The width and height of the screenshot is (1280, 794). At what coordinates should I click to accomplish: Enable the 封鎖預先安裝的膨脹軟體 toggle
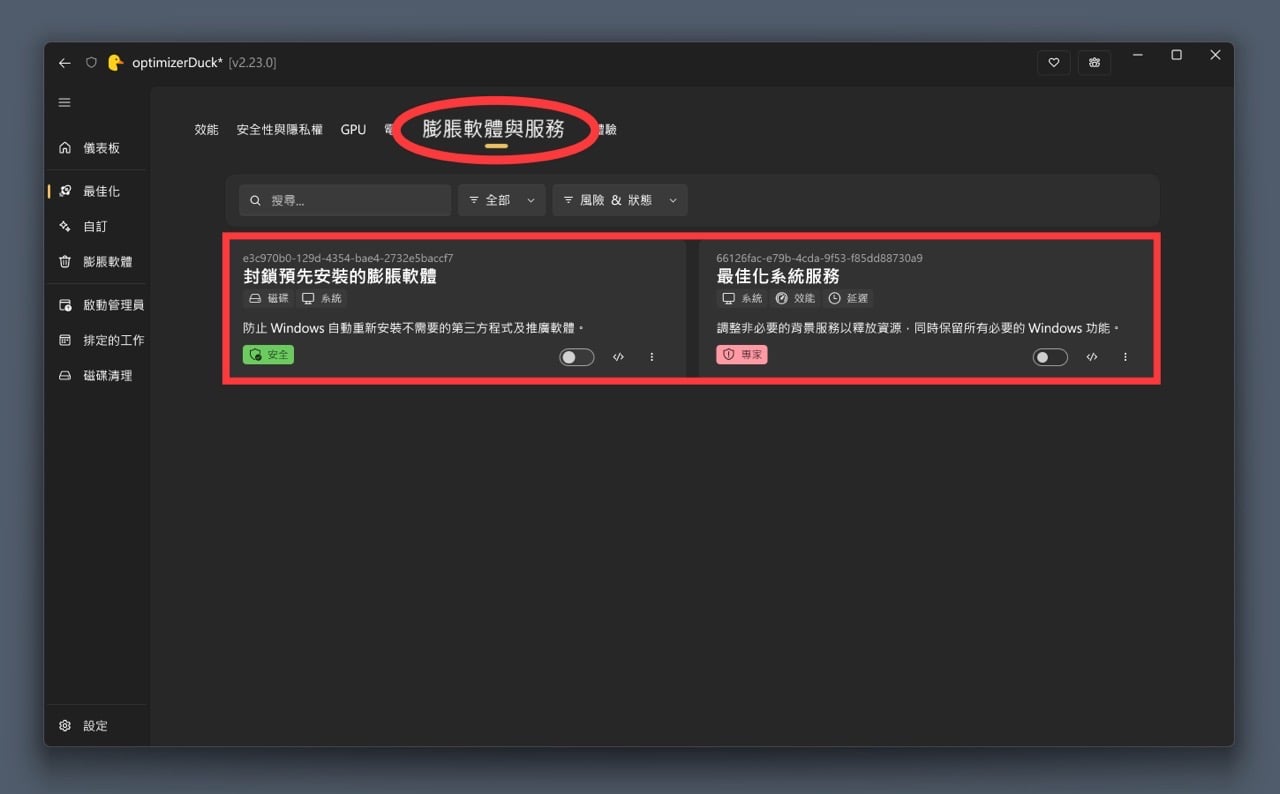576,357
